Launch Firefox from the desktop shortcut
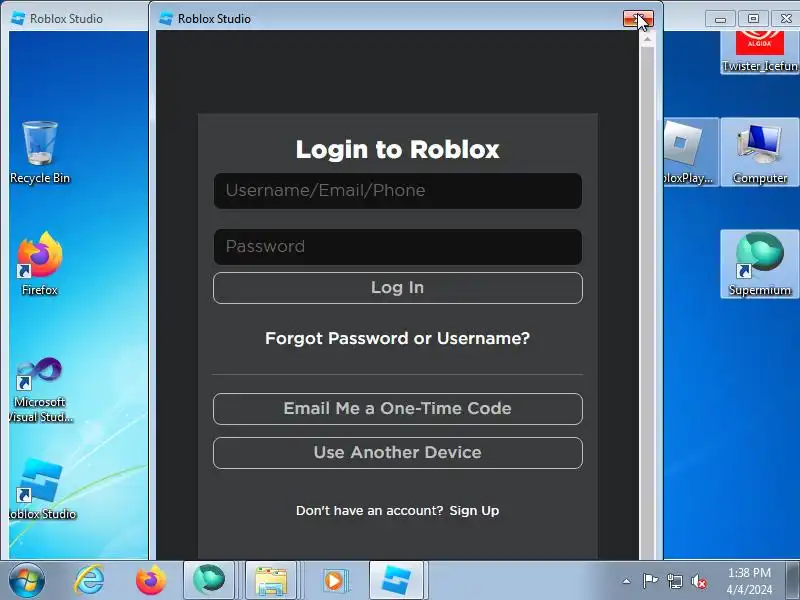 [x=40, y=263]
